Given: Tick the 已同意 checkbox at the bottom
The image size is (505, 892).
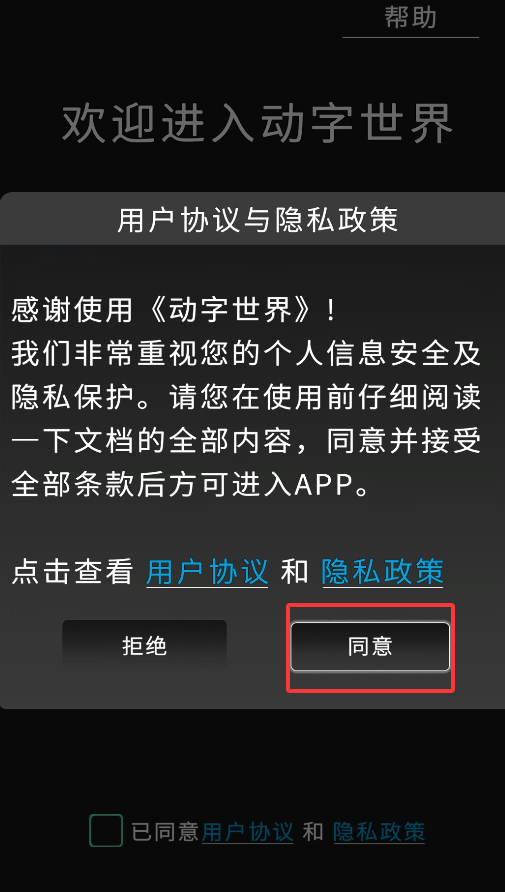Looking at the screenshot, I should [106, 831].
